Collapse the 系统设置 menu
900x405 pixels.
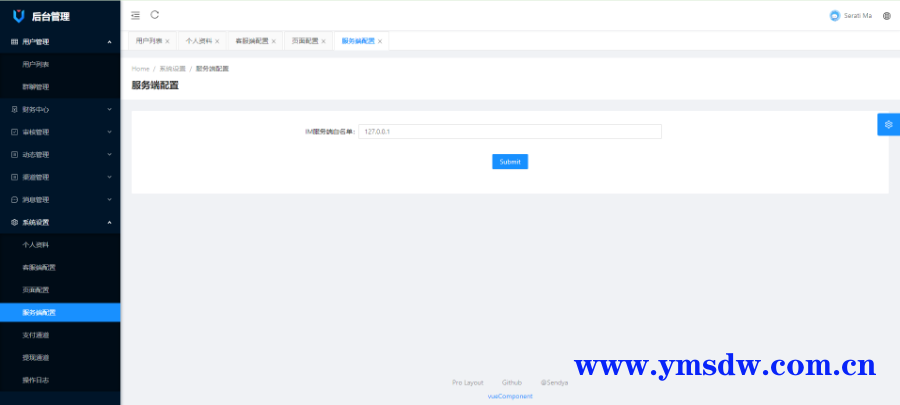point(60,222)
